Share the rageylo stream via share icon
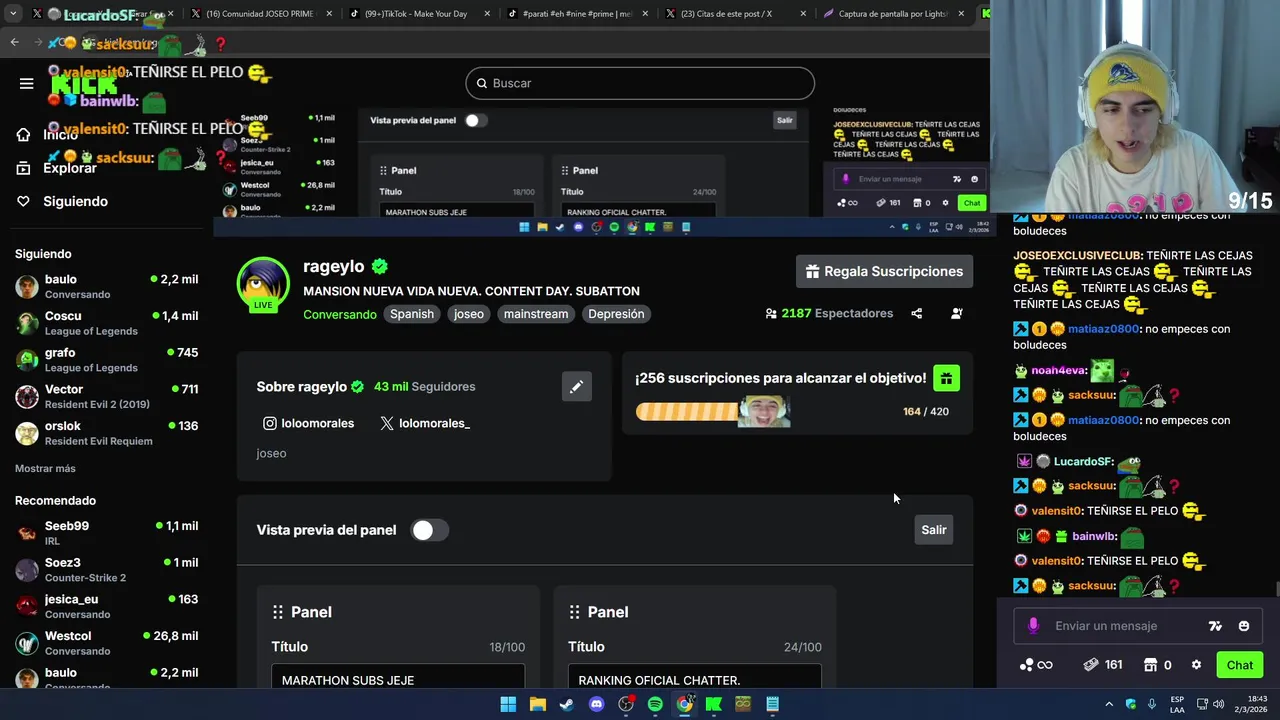The height and width of the screenshot is (720, 1280). pyautogui.click(x=916, y=313)
